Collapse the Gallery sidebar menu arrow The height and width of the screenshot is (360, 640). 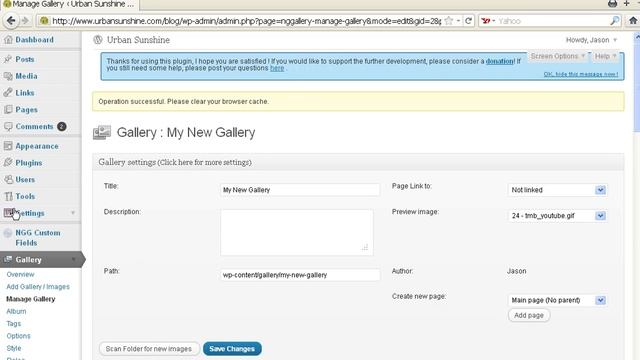click(73, 260)
